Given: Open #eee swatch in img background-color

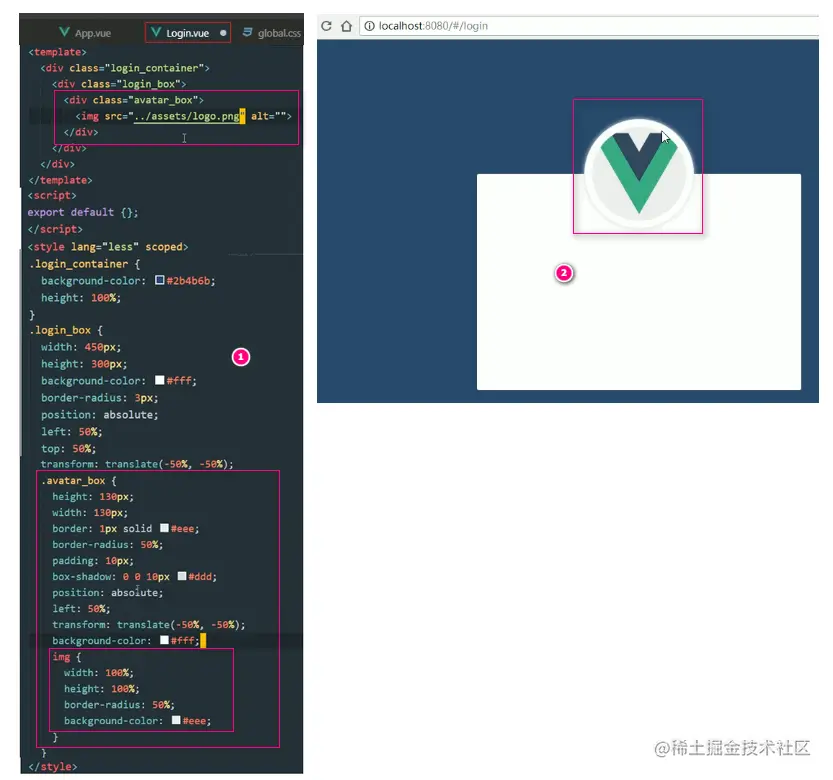Looking at the screenshot, I should click(x=176, y=720).
